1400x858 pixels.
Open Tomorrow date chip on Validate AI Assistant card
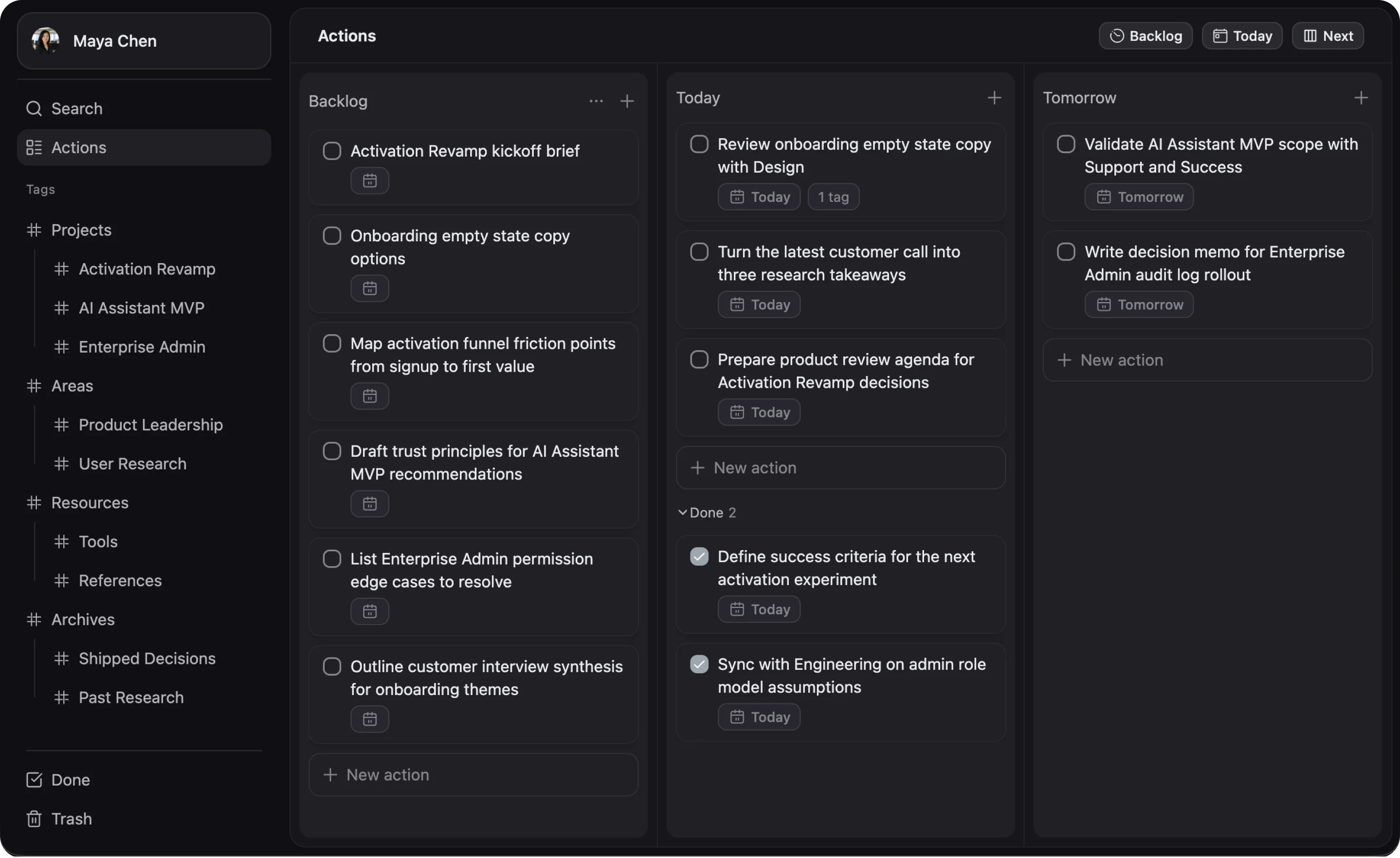click(x=1139, y=197)
